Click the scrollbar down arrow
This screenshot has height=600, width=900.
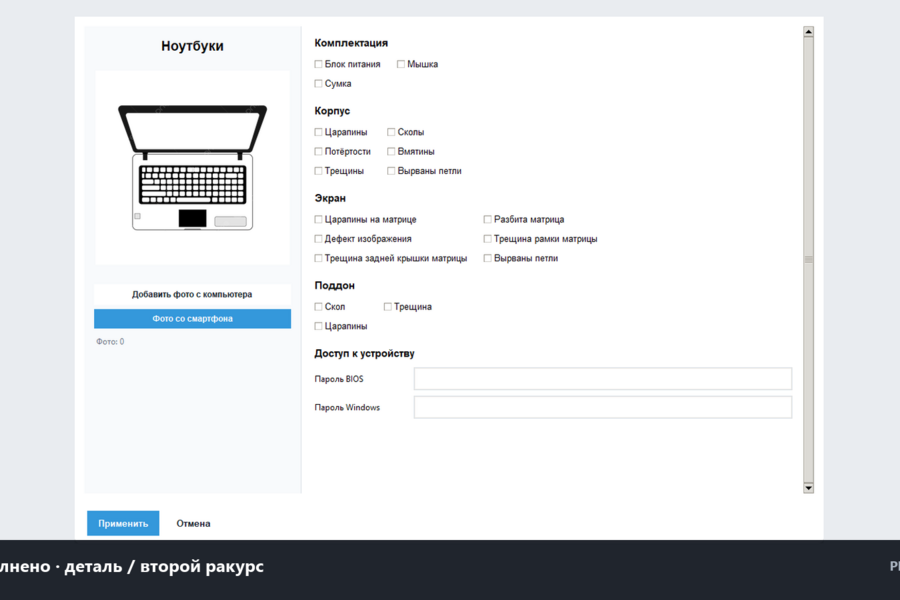[808, 488]
